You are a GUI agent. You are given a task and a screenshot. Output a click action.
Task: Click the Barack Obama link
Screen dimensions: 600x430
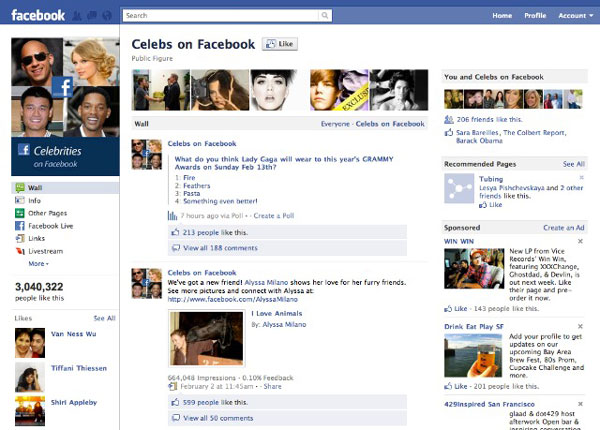click(479, 141)
